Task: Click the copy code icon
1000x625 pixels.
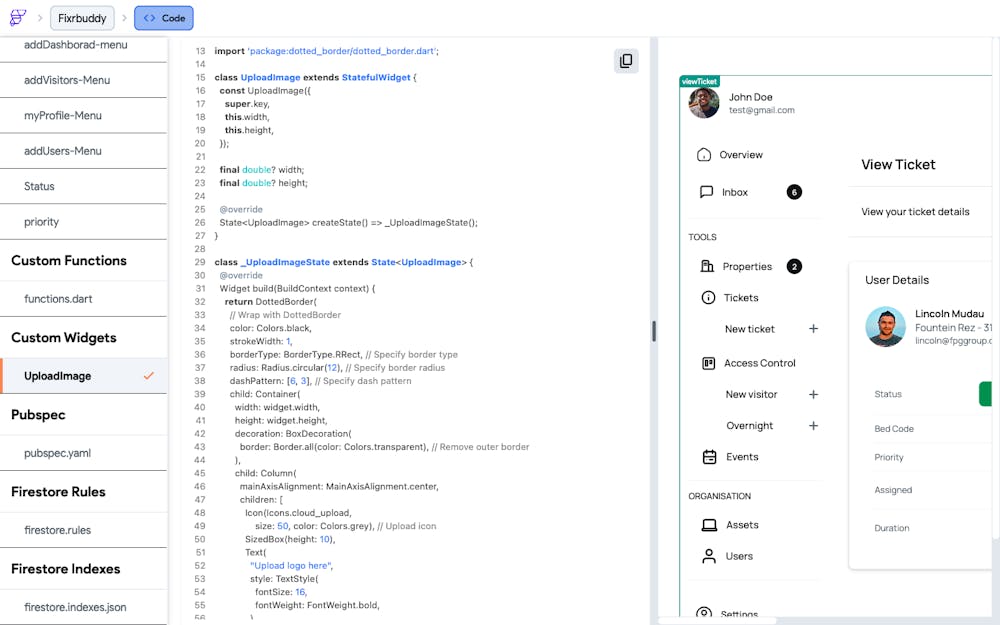Action: pos(626,61)
